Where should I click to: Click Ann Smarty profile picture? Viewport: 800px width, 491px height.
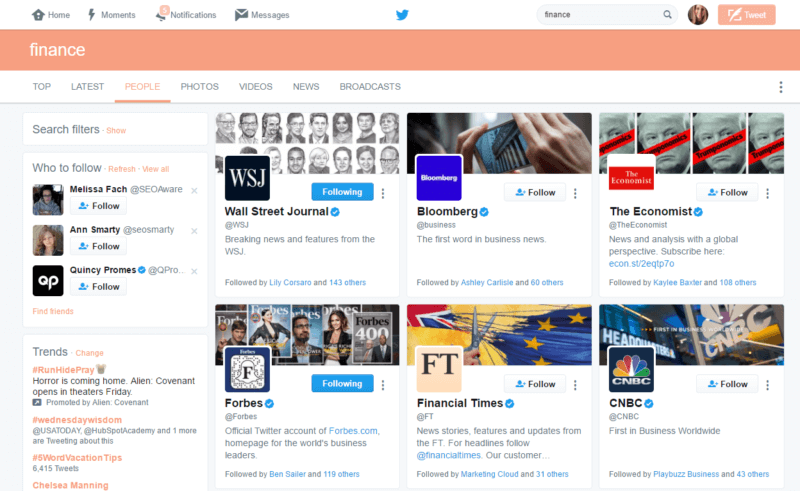click(48, 240)
